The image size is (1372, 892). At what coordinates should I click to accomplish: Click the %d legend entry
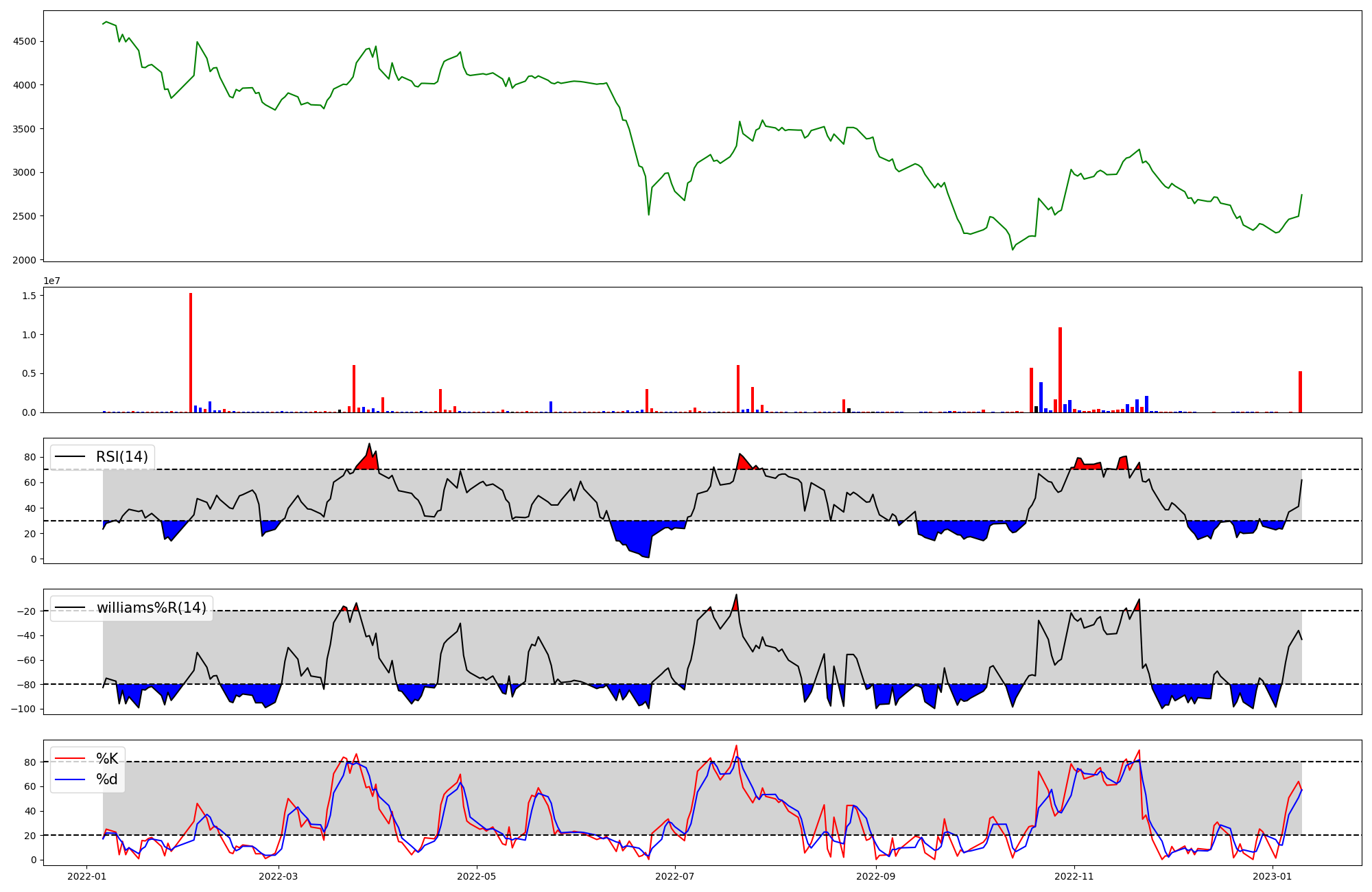click(x=107, y=779)
